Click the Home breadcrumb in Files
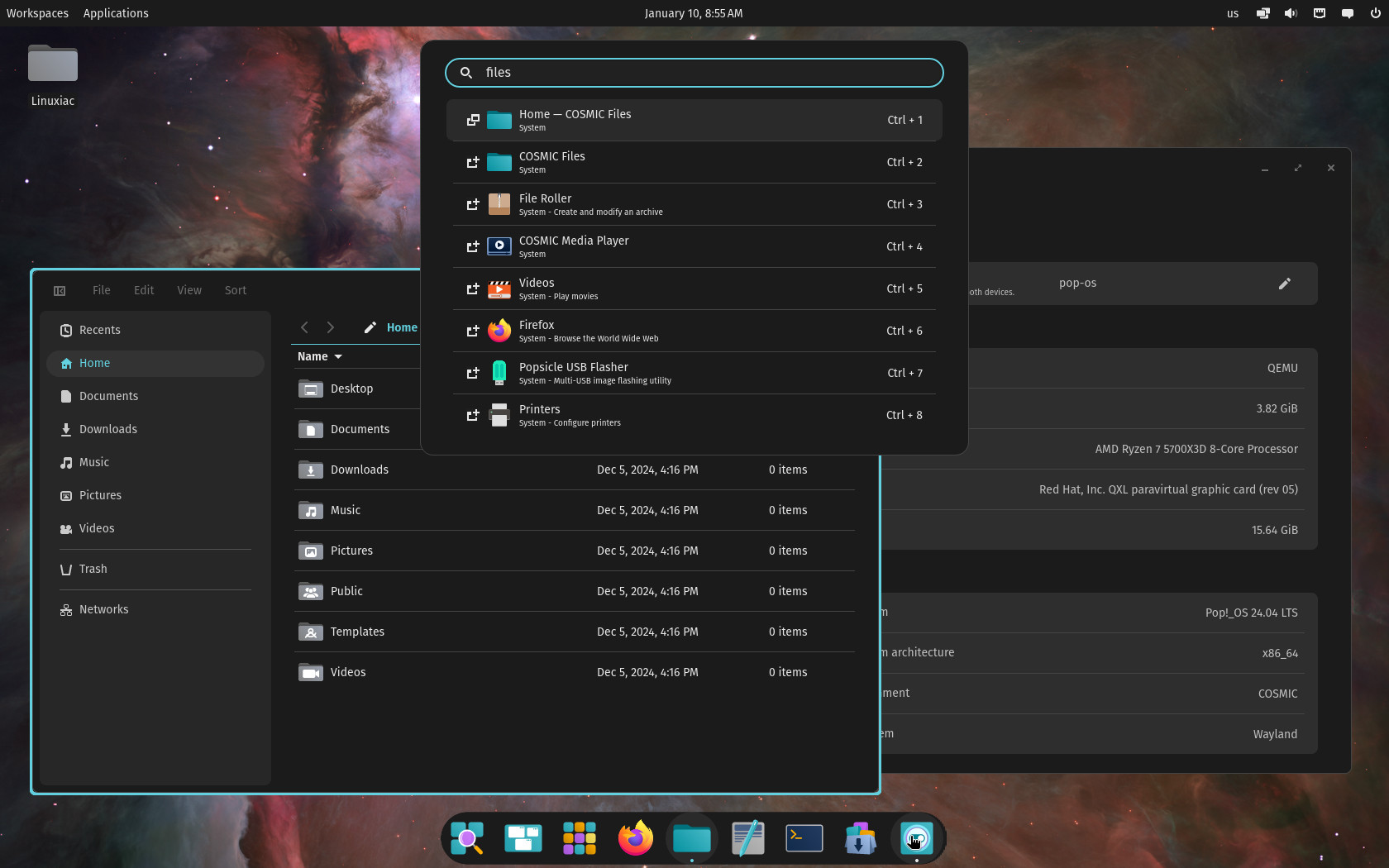The height and width of the screenshot is (868, 1389). pyautogui.click(x=402, y=327)
